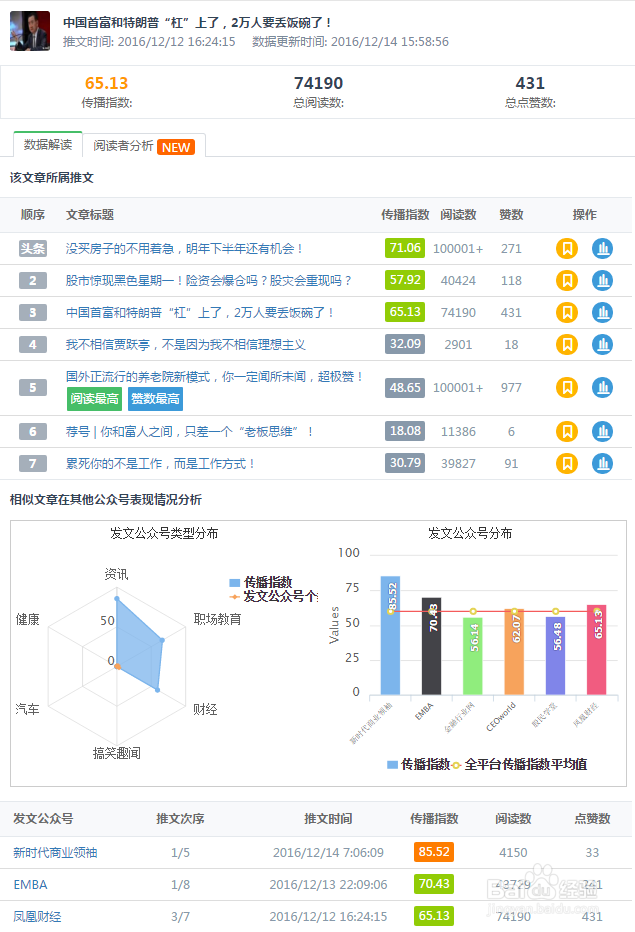Click the blue 85.52 bar
Viewport: 635px width, 932px height.
pos(390,635)
